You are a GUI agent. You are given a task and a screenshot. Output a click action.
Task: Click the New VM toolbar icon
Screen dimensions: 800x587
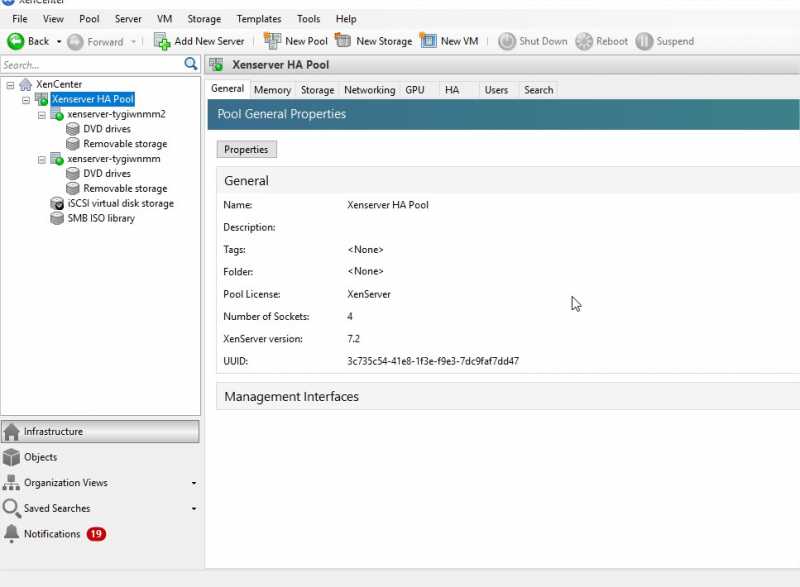tap(428, 41)
